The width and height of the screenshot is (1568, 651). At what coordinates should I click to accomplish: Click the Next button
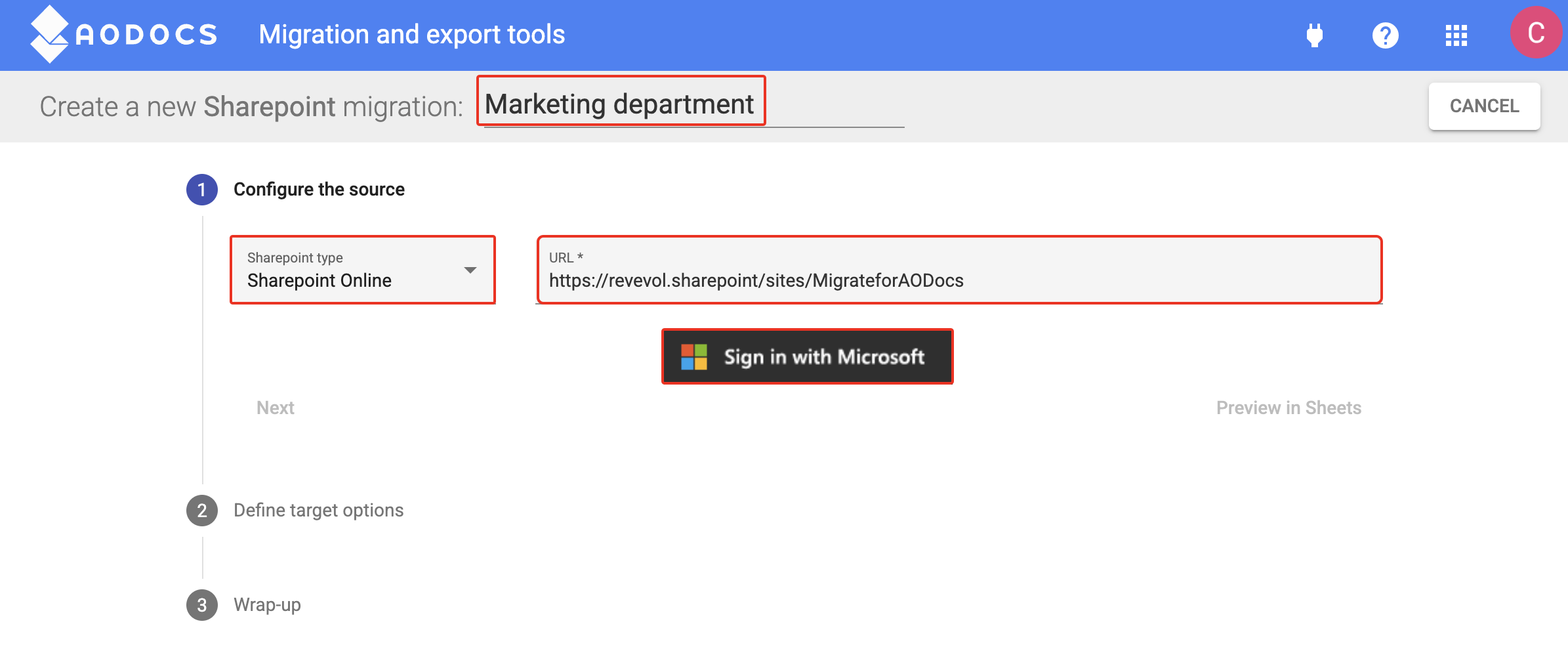[275, 408]
